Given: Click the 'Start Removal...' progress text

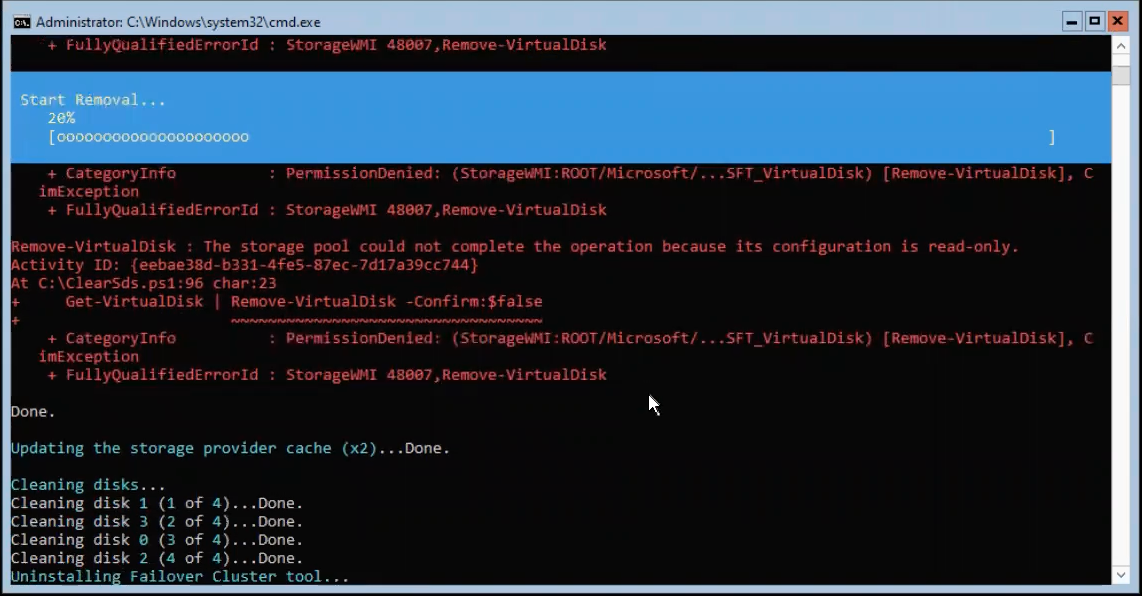Looking at the screenshot, I should click(92, 100).
